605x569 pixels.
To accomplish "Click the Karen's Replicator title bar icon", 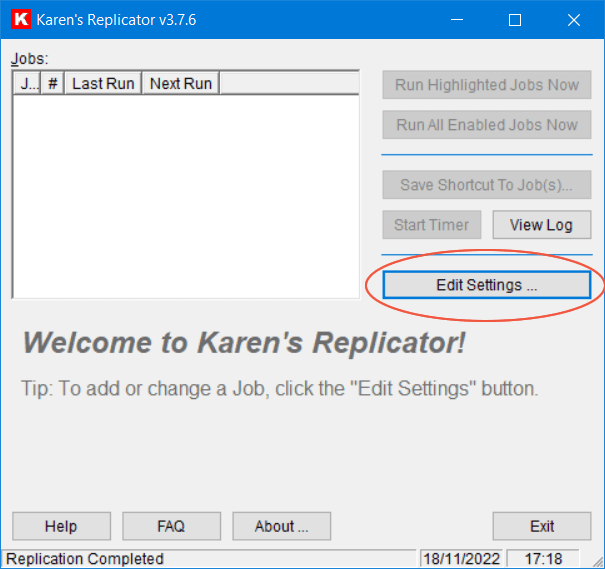I will tap(18, 20).
